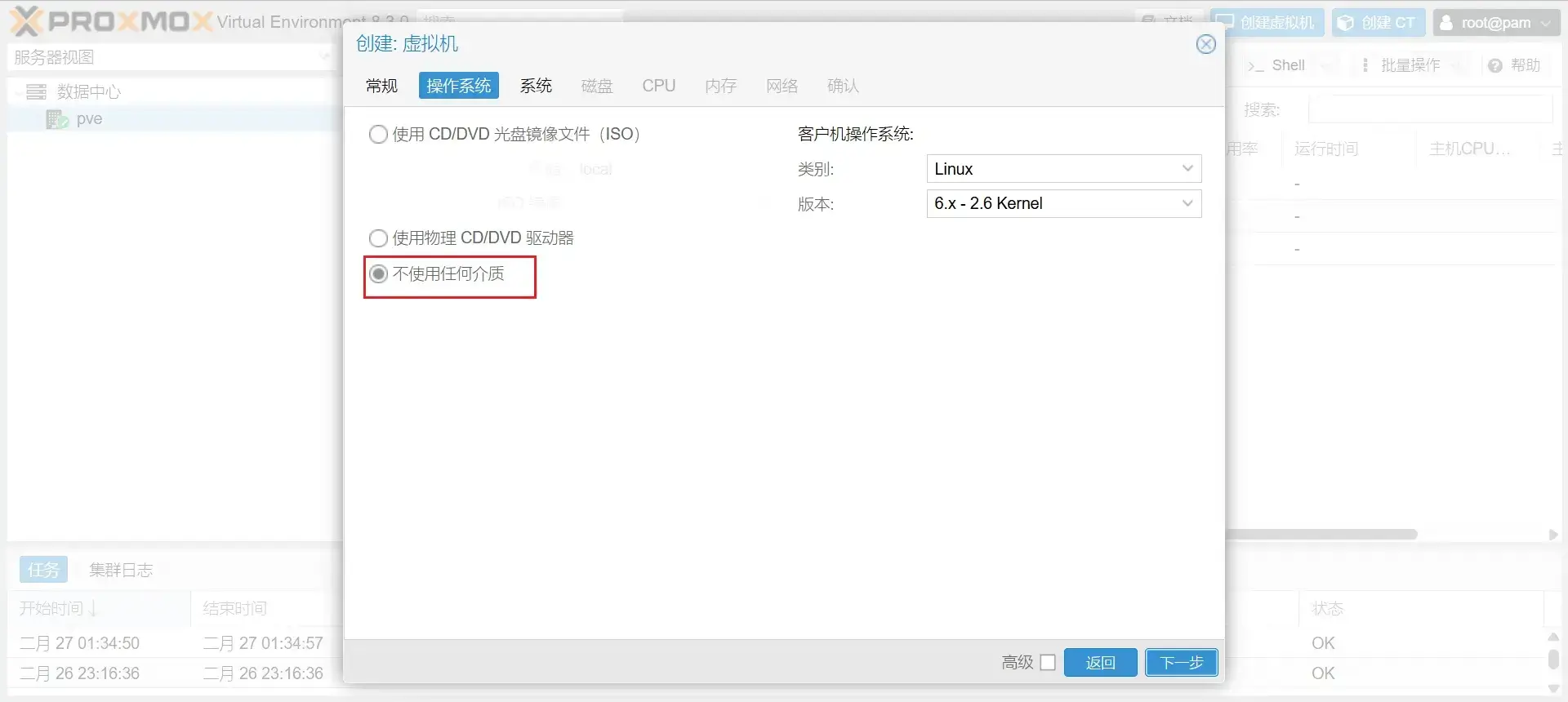Screen dimensions: 1568x702
Task: Select 使用物理 CD/DVD 驱动器 option
Action: [x=378, y=238]
